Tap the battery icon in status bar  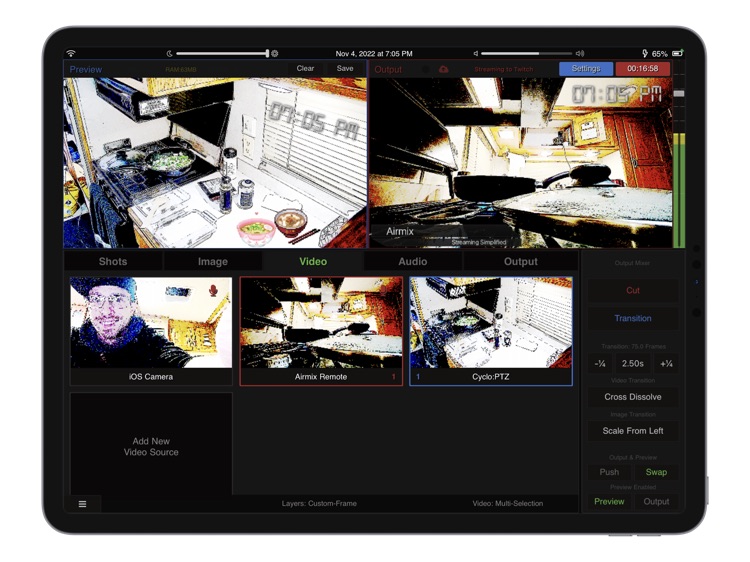point(677,53)
